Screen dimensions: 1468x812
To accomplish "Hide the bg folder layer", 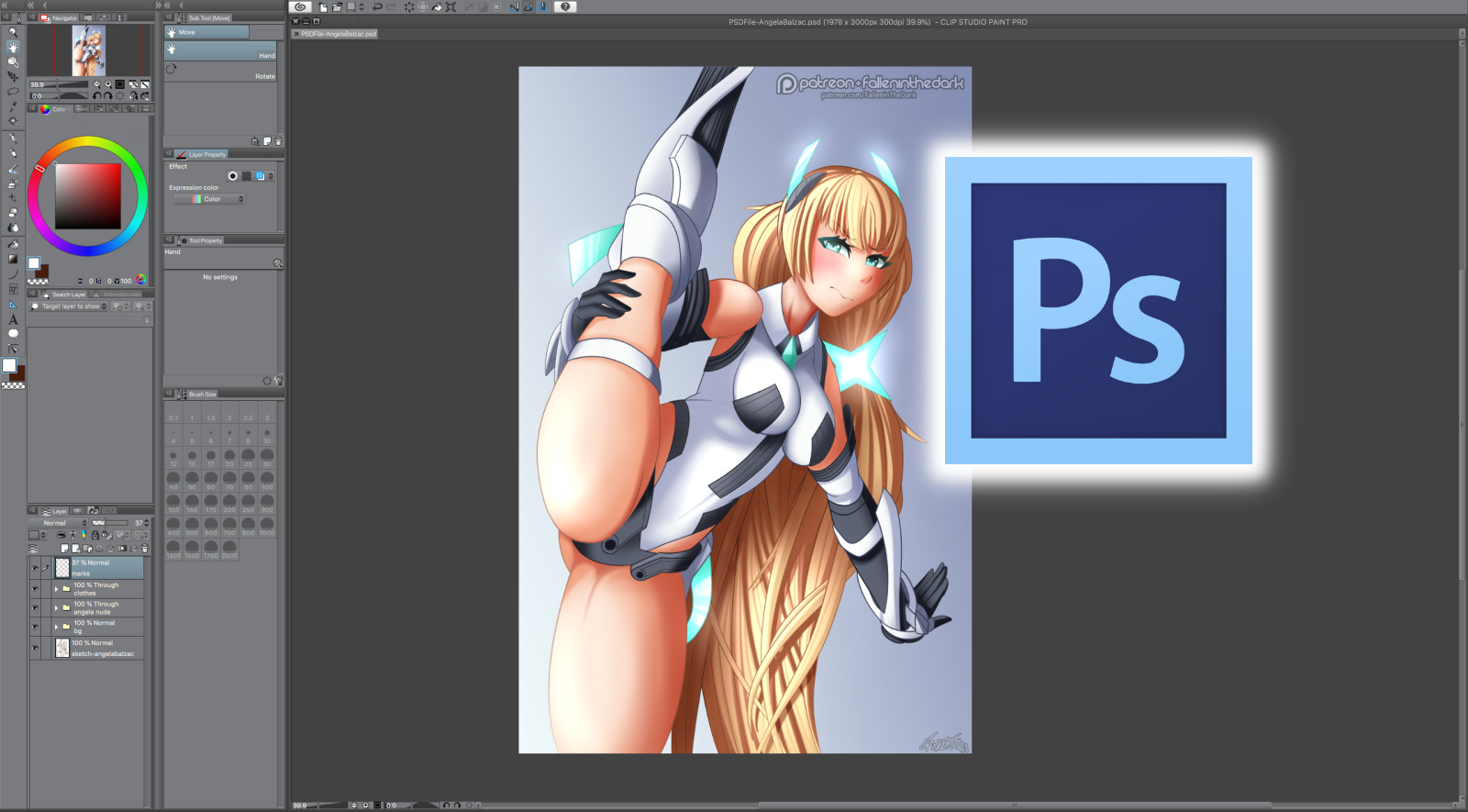I will coord(35,627).
